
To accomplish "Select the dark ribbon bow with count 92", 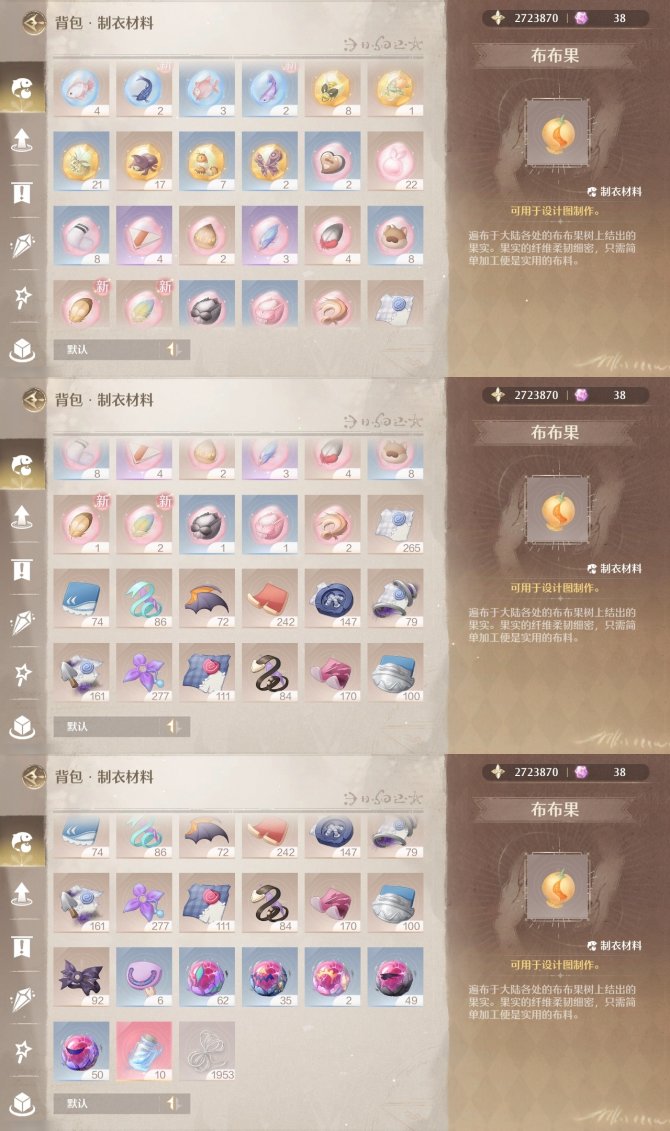I will (81, 977).
